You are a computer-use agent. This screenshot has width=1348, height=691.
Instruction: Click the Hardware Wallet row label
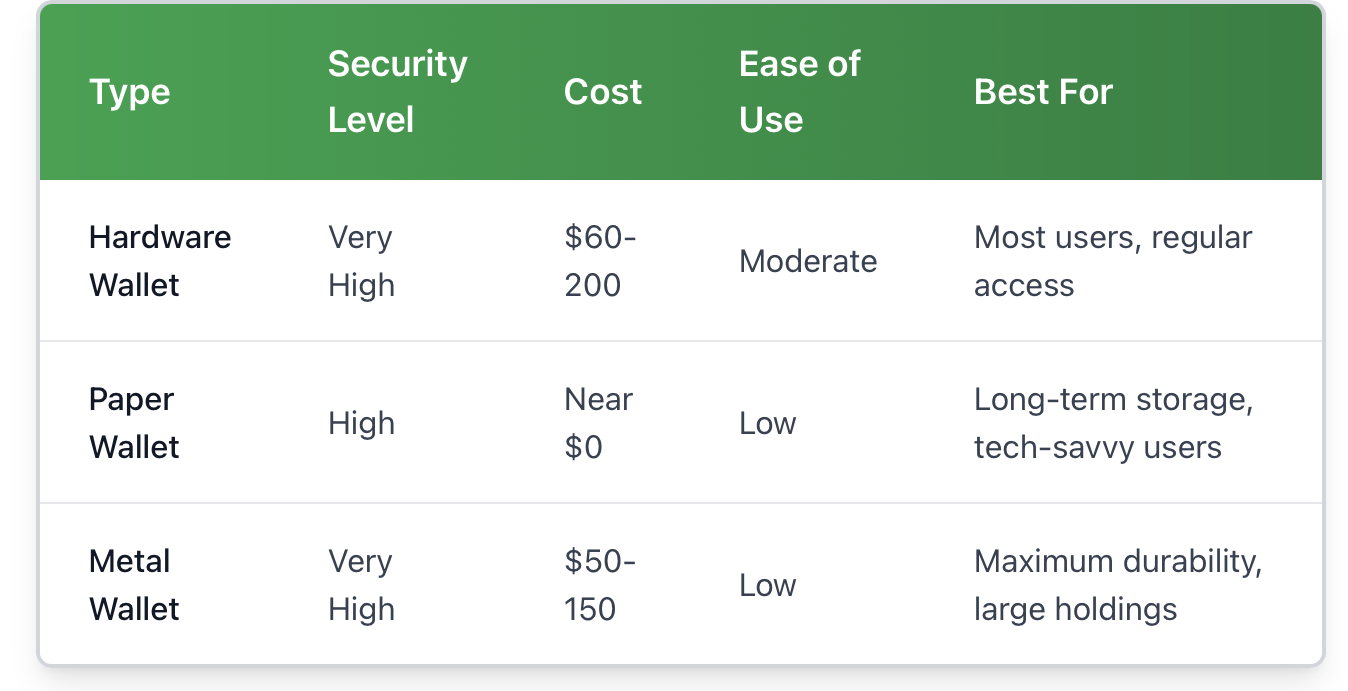click(160, 261)
